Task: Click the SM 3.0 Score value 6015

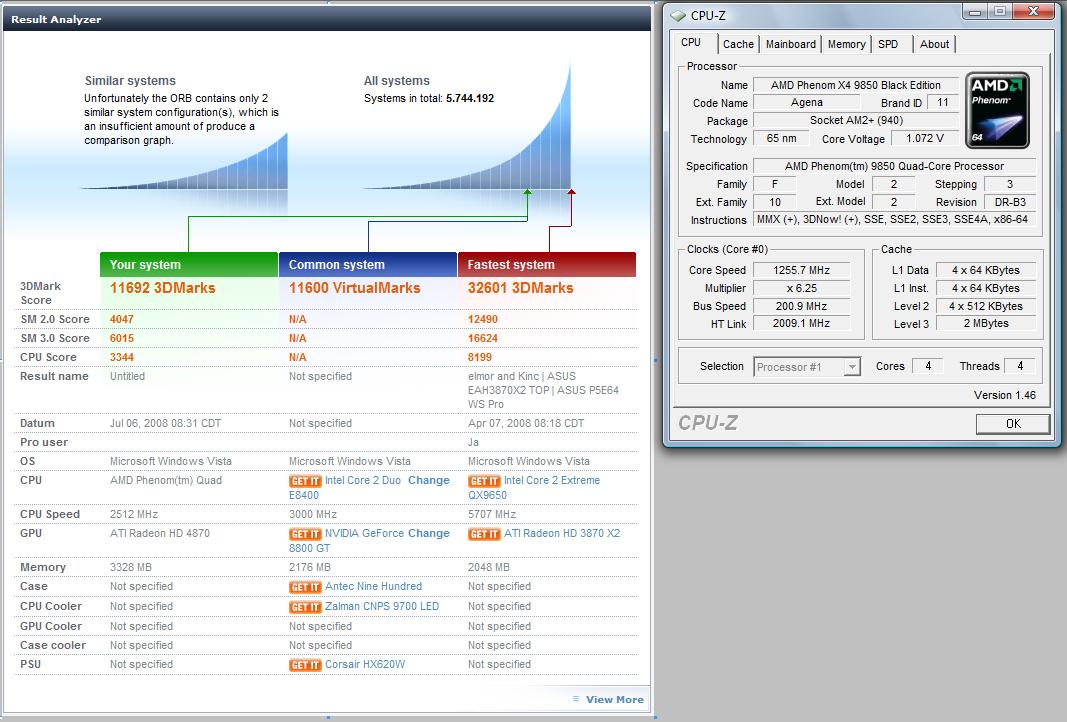Action: 122,338
